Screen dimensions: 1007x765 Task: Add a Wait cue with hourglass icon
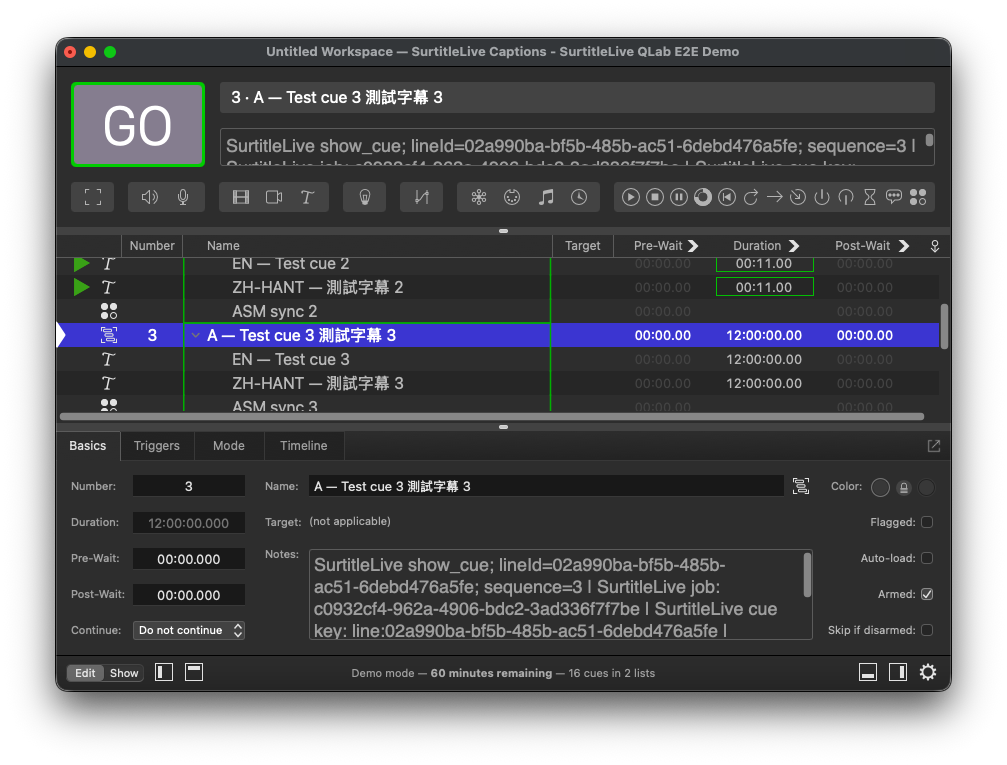[x=870, y=197]
